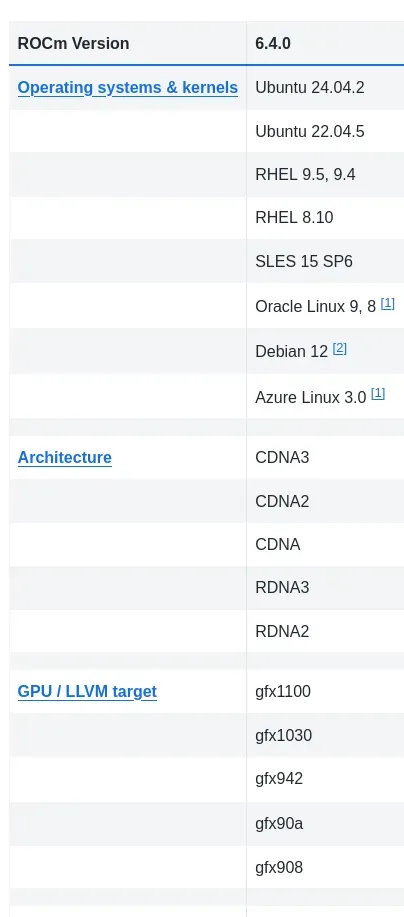
Task: Click the RHEL 8.10 cell
Action: (x=325, y=218)
